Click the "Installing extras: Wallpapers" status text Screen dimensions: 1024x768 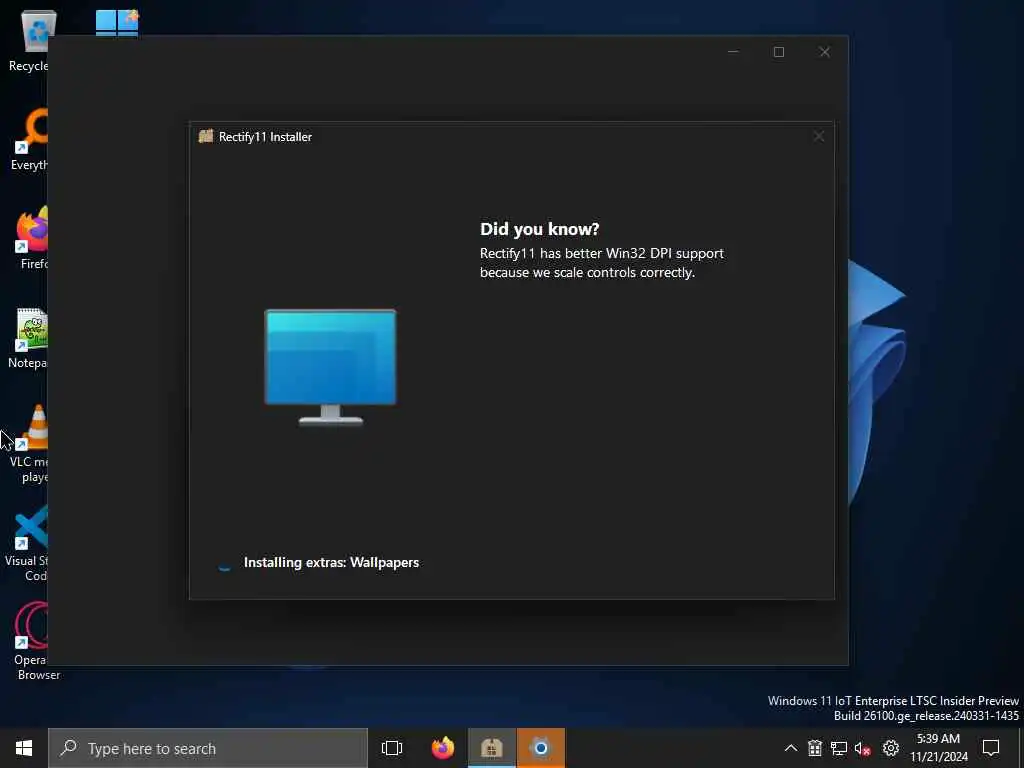331,562
